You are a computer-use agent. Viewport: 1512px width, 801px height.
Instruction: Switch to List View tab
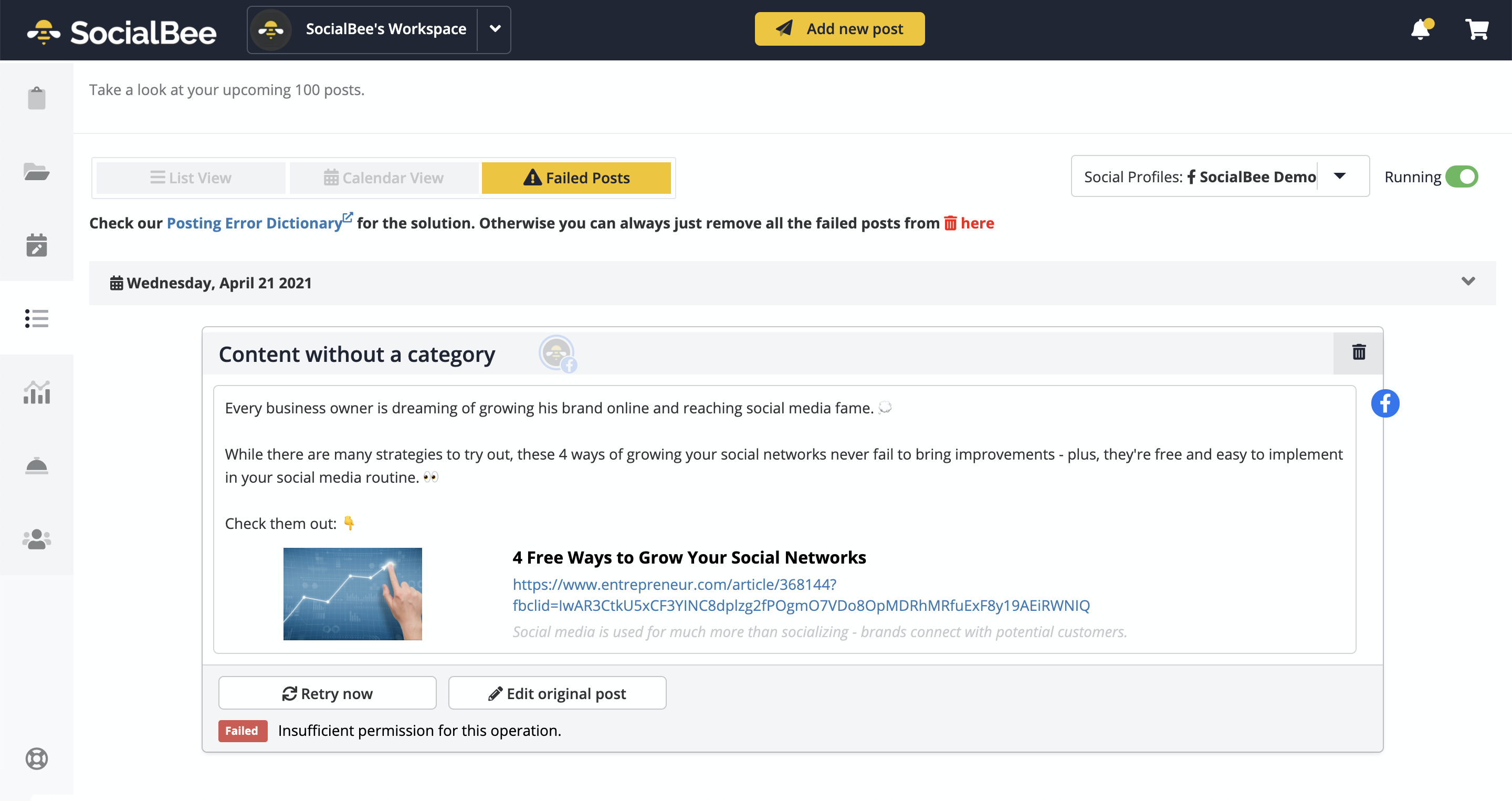tap(190, 177)
